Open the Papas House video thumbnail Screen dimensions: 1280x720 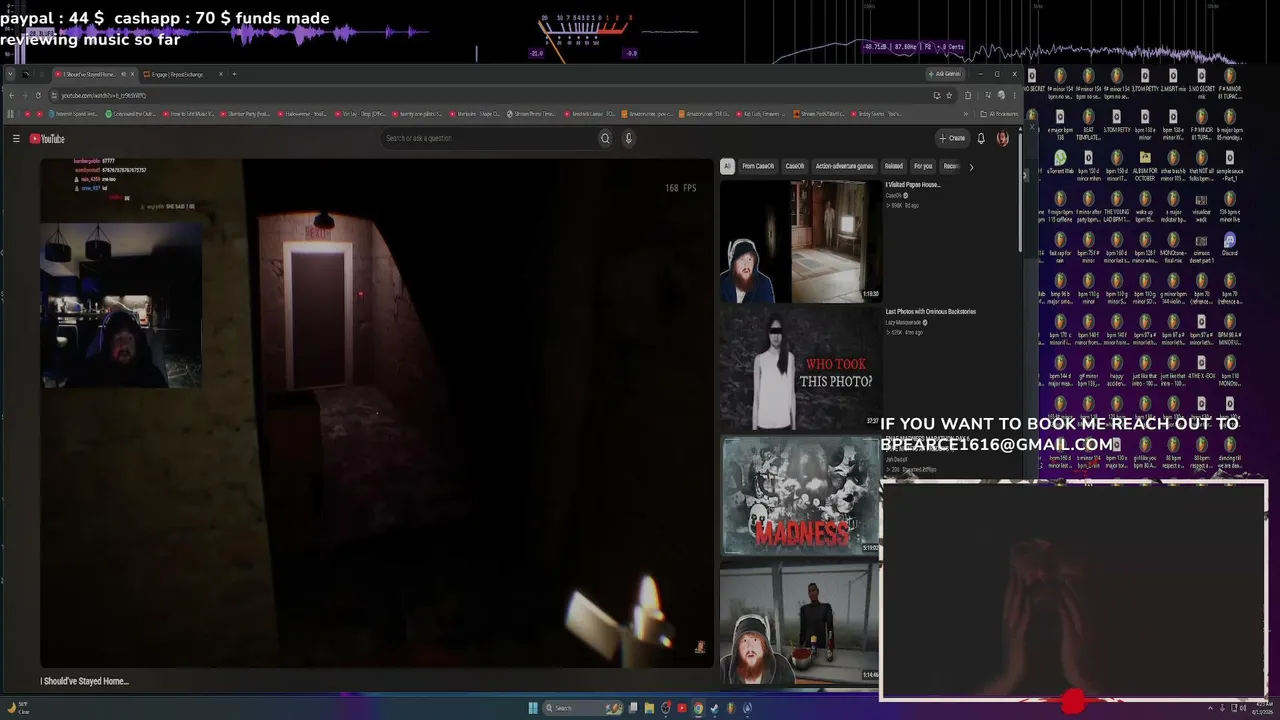pos(800,241)
